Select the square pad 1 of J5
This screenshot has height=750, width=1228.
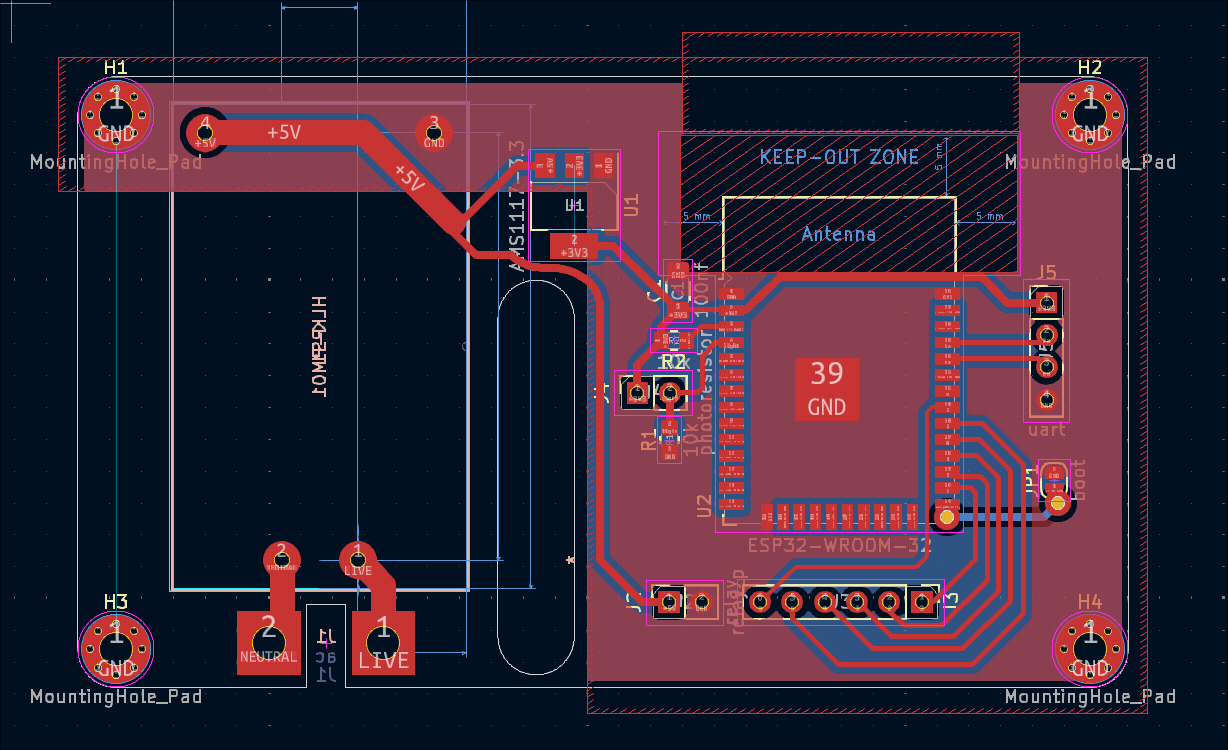(1047, 301)
